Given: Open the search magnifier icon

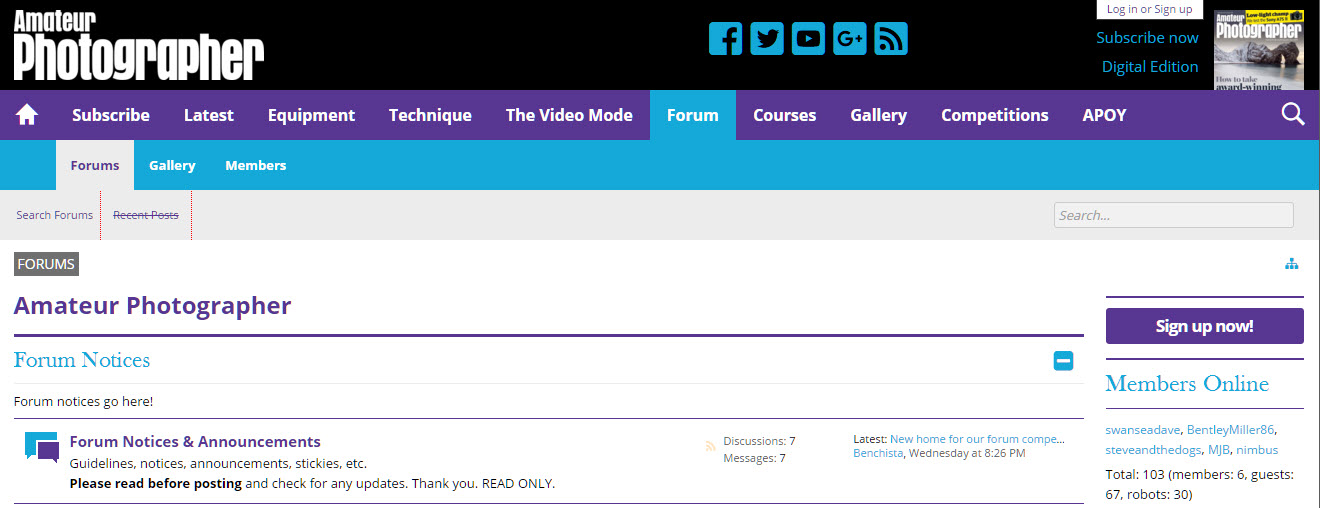Looking at the screenshot, I should pyautogui.click(x=1293, y=114).
